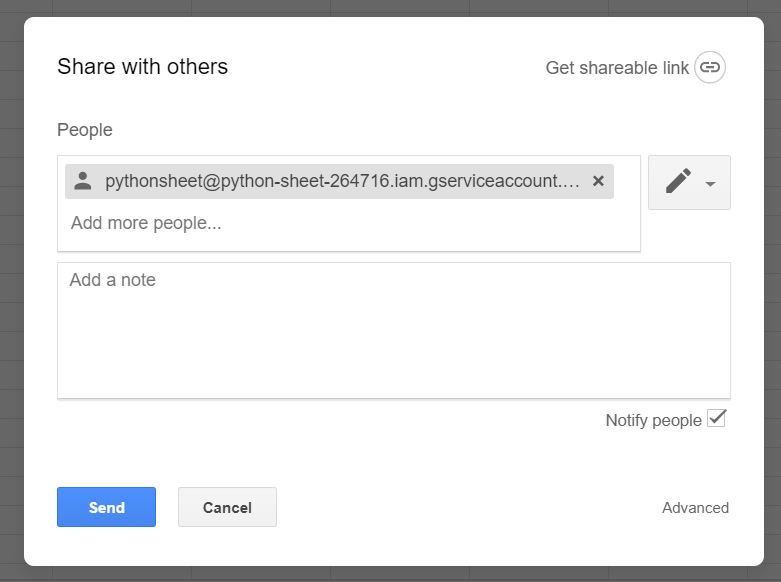Click the chain link icon
This screenshot has width=781, height=582.
(x=709, y=67)
